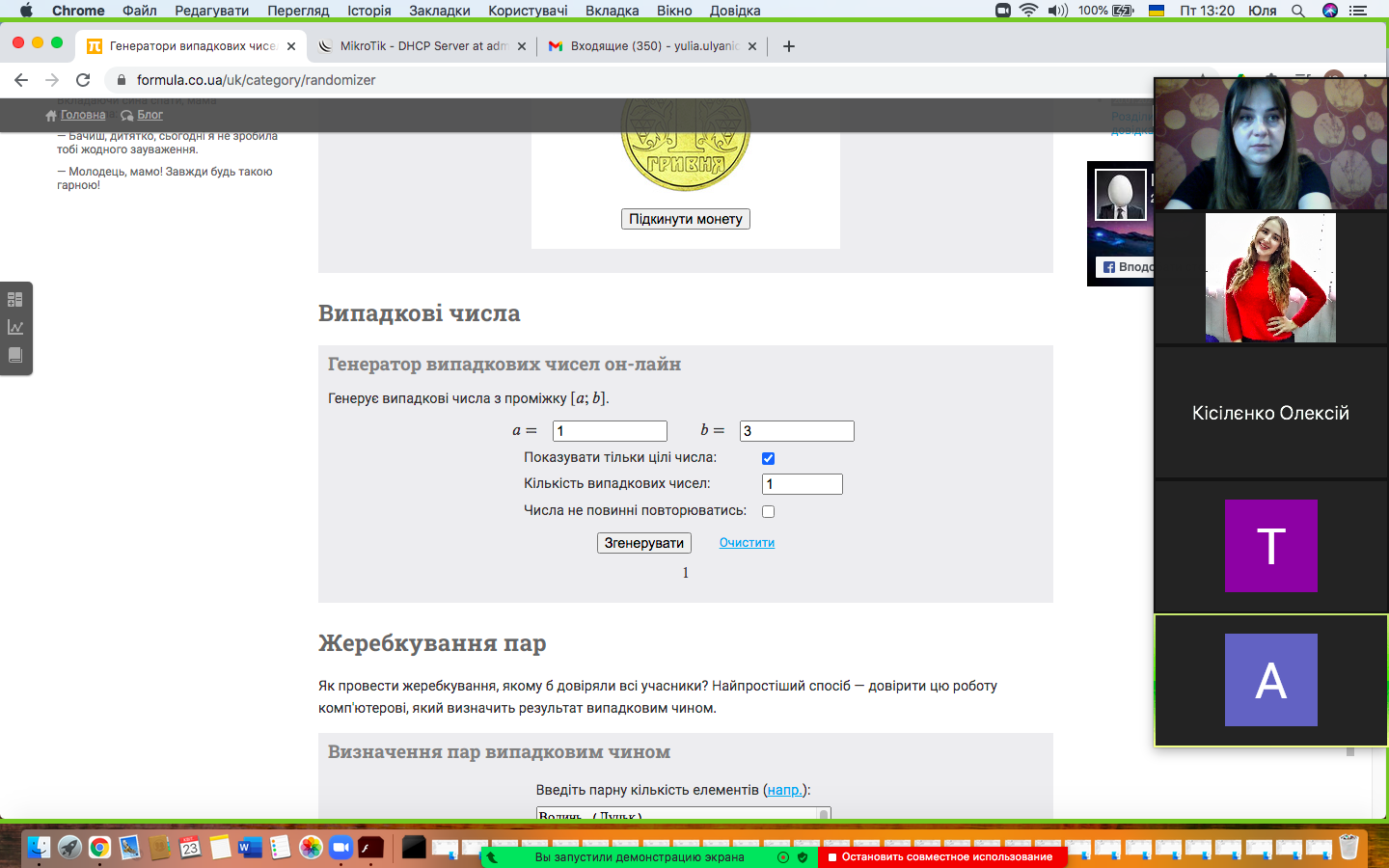Click the menu bar clock 'Пт 13:20'
Image resolution: width=1389 pixels, height=868 pixels.
[x=1207, y=11]
